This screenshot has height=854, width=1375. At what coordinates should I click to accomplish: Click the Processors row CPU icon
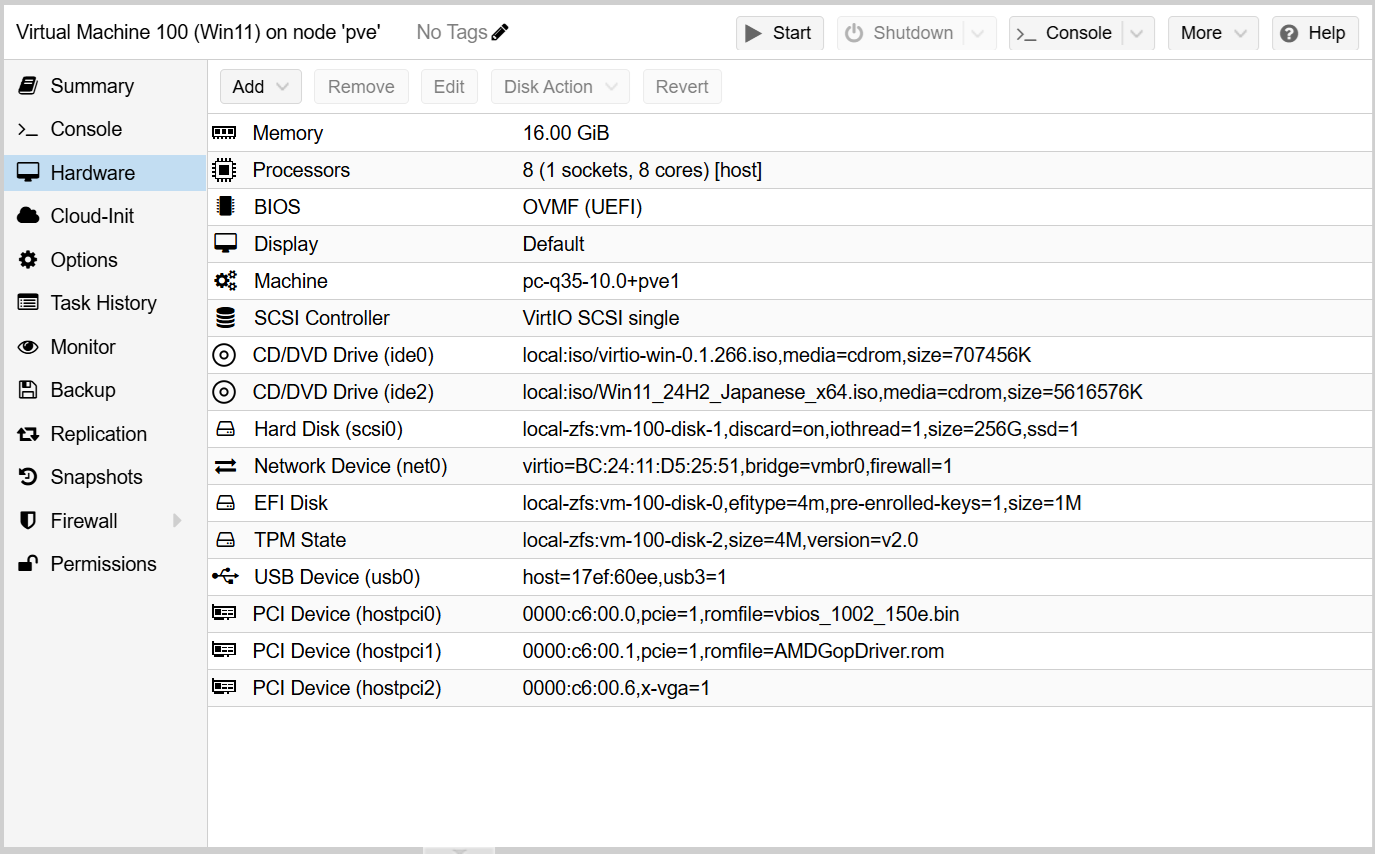coord(224,170)
